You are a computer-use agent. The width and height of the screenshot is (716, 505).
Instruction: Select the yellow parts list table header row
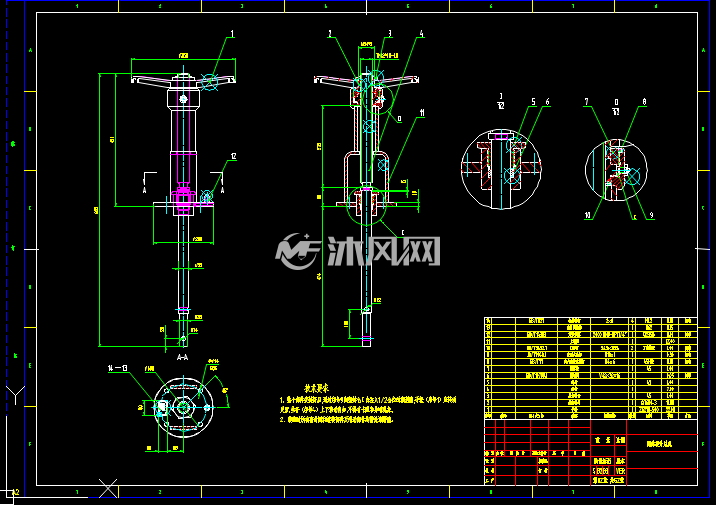pyautogui.click(x=590, y=416)
